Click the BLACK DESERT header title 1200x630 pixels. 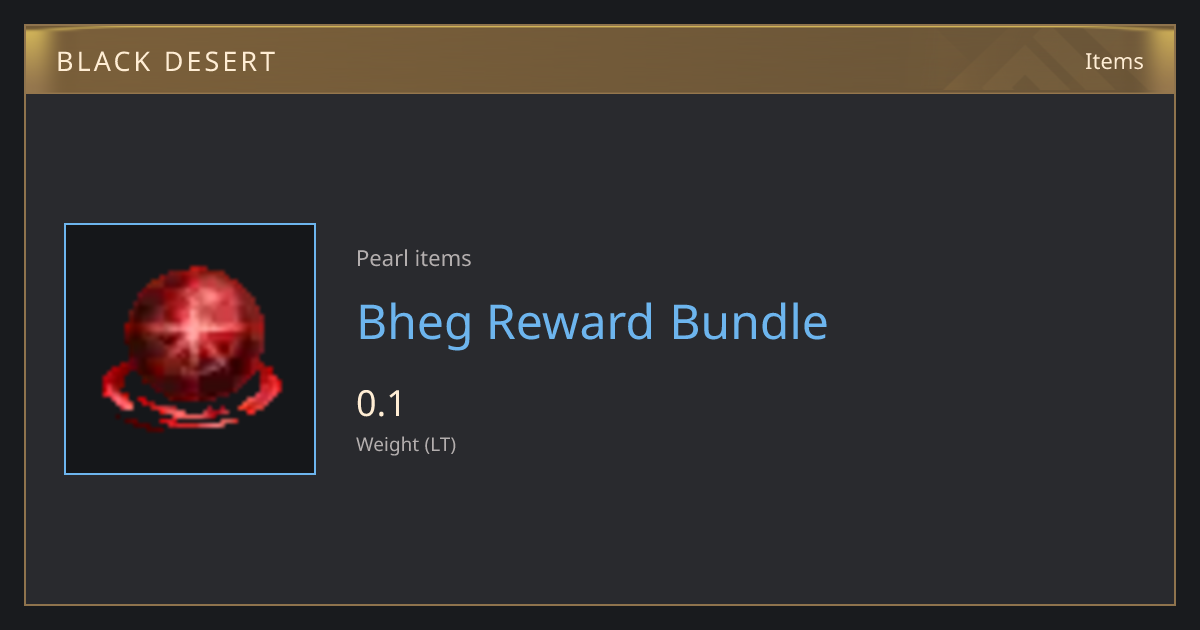(166, 62)
